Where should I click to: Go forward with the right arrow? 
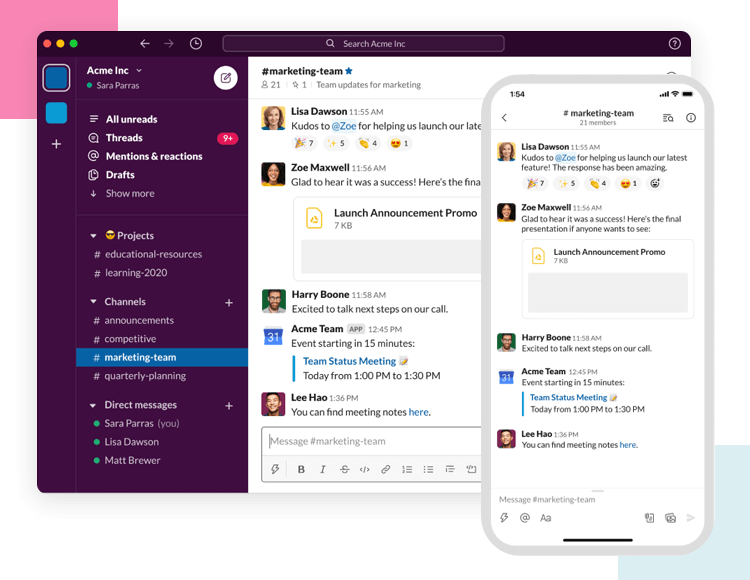click(x=169, y=44)
